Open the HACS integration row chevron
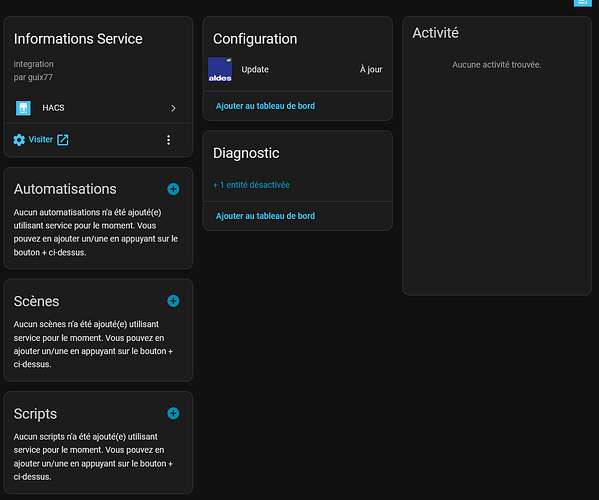Image resolution: width=599 pixels, height=500 pixels. click(173, 108)
